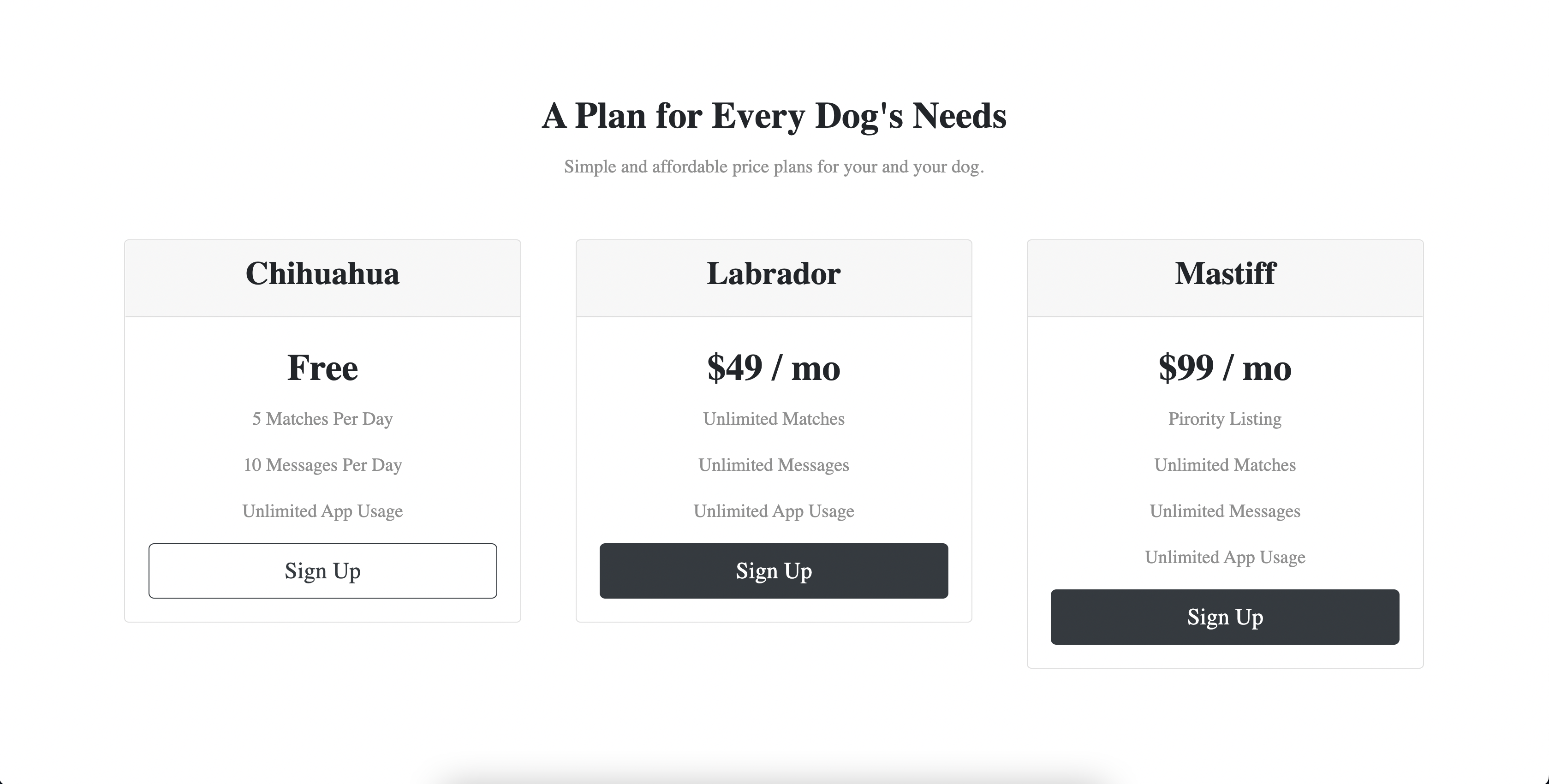This screenshot has width=1549, height=784.
Task: Click "A Plan for Every Dog's Needs" heading
Action: coord(774,115)
